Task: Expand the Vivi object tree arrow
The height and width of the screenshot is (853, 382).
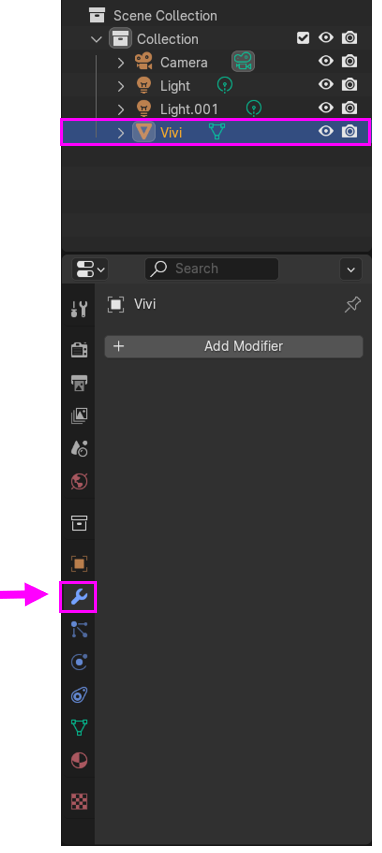Action: [x=121, y=132]
